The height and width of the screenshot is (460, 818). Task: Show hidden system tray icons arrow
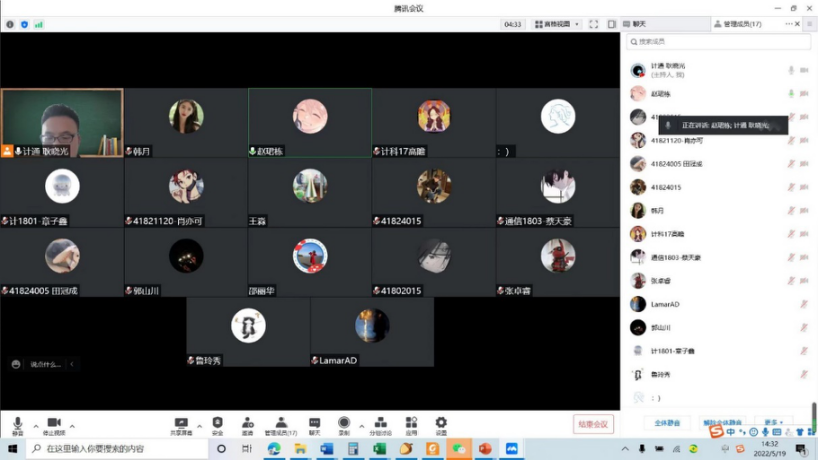click(x=625, y=449)
